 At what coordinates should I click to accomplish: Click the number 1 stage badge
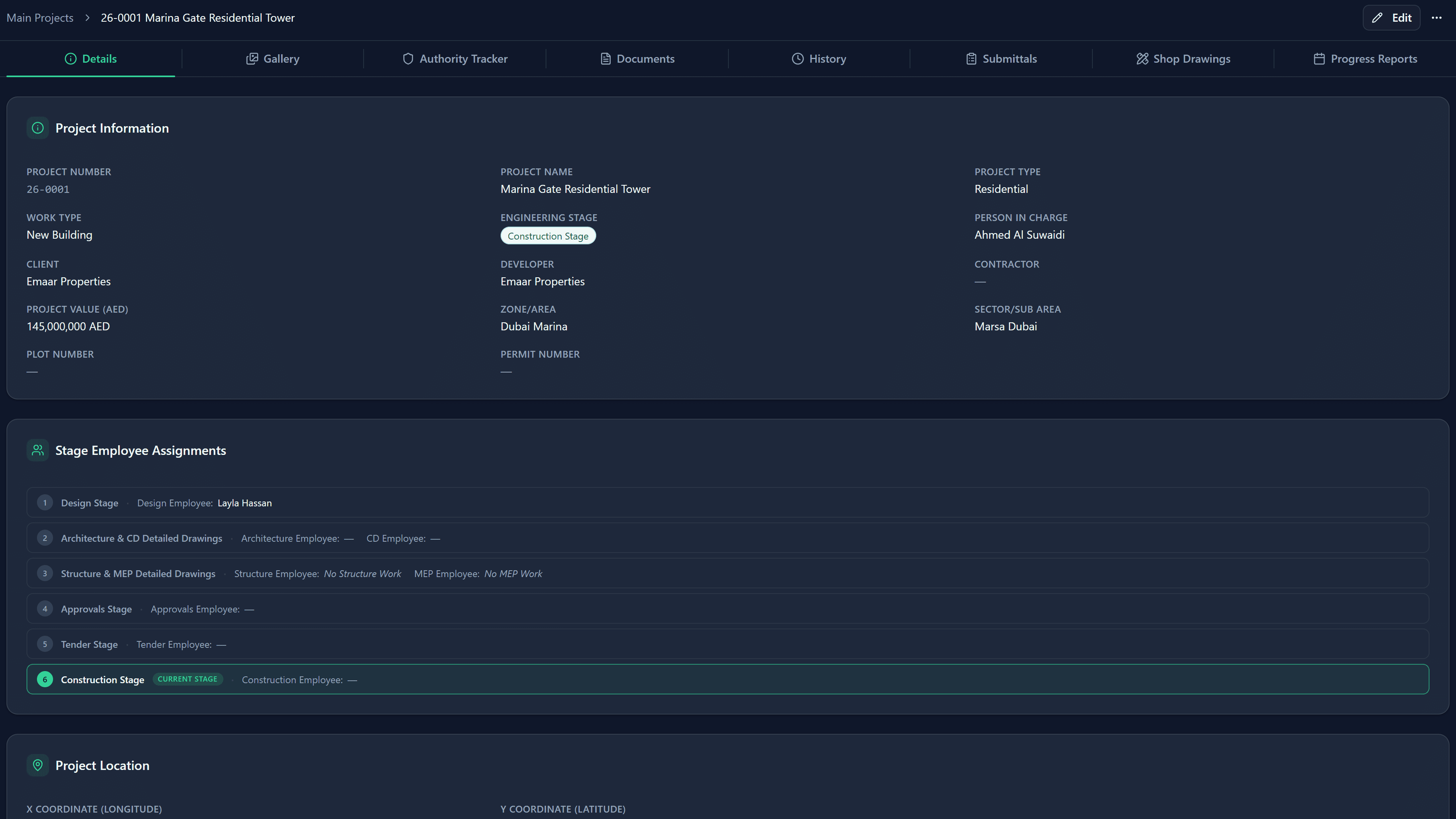(45, 502)
